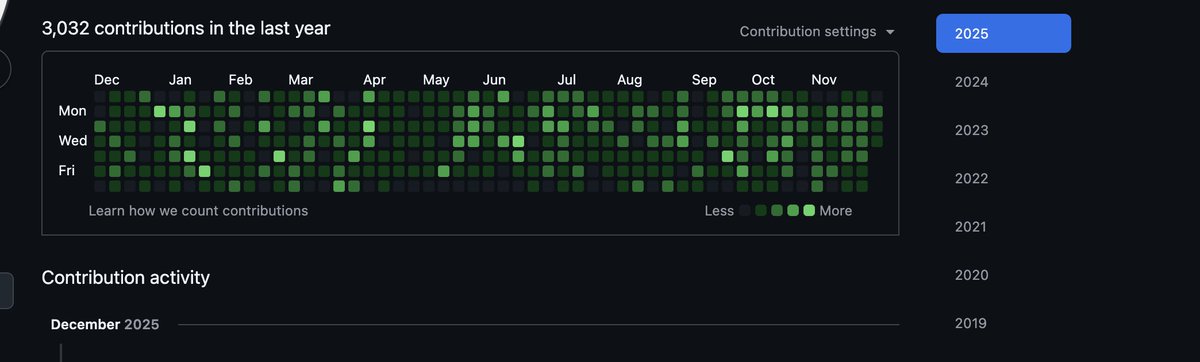The height and width of the screenshot is (362, 1200).
Task: Click the Mon row label
Action: pos(73,111)
